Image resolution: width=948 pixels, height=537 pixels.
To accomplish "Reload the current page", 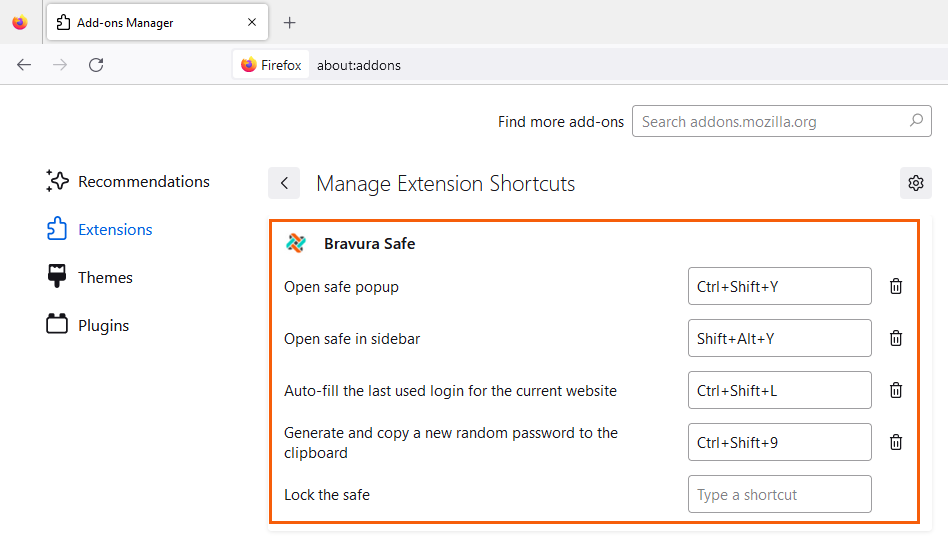I will click(x=96, y=65).
